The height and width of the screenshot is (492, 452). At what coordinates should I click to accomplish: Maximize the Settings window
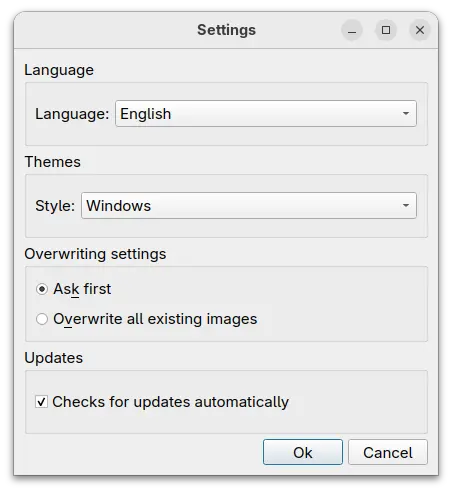(x=386, y=30)
